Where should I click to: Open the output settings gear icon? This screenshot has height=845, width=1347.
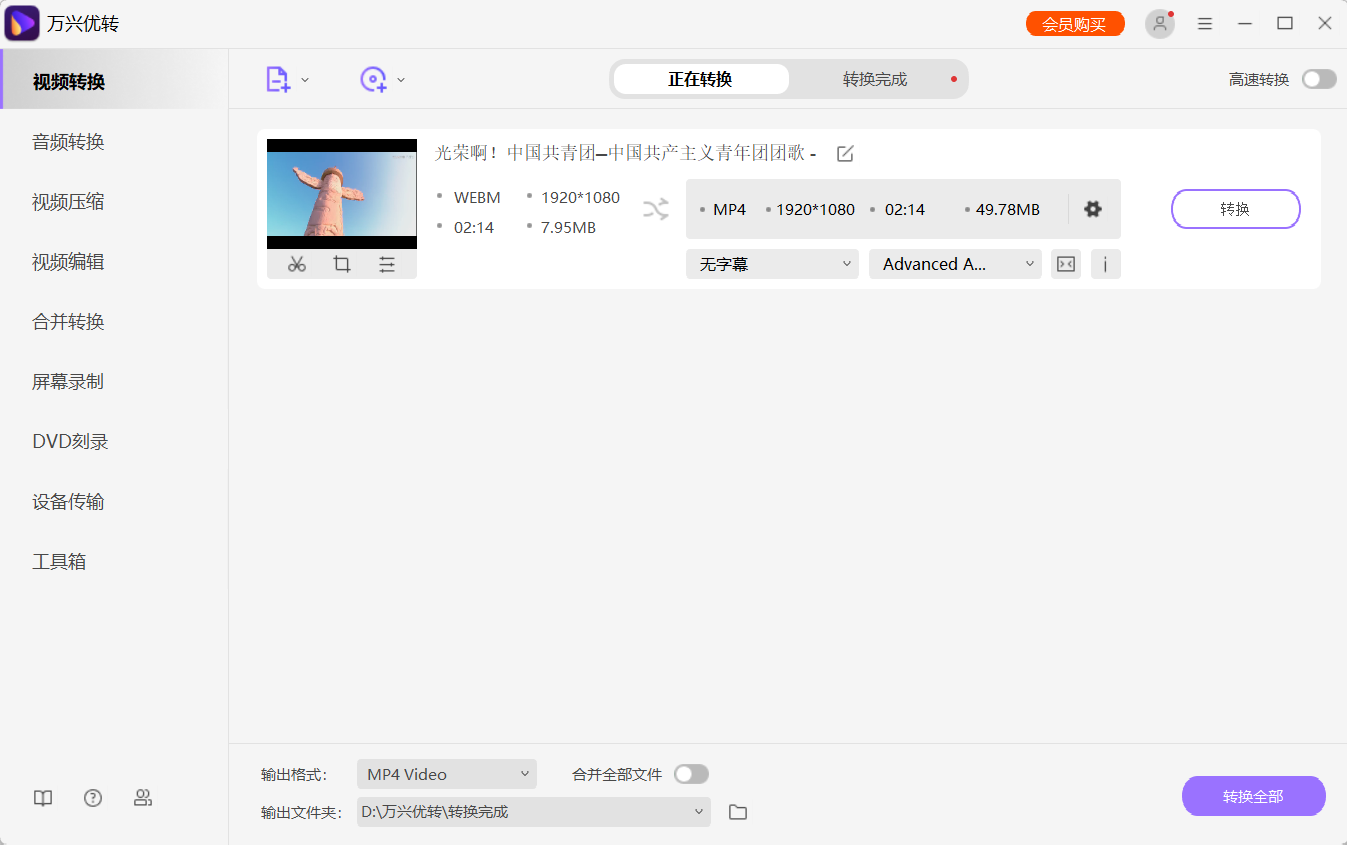(x=1092, y=209)
